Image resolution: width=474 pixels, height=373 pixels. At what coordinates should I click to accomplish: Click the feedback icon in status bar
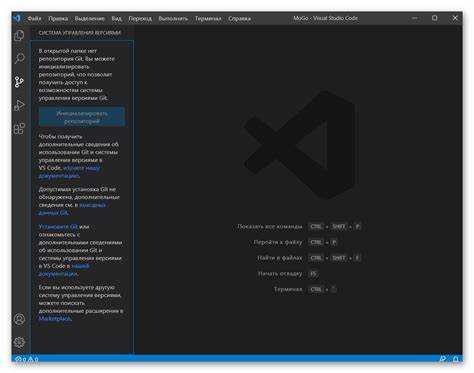click(443, 359)
